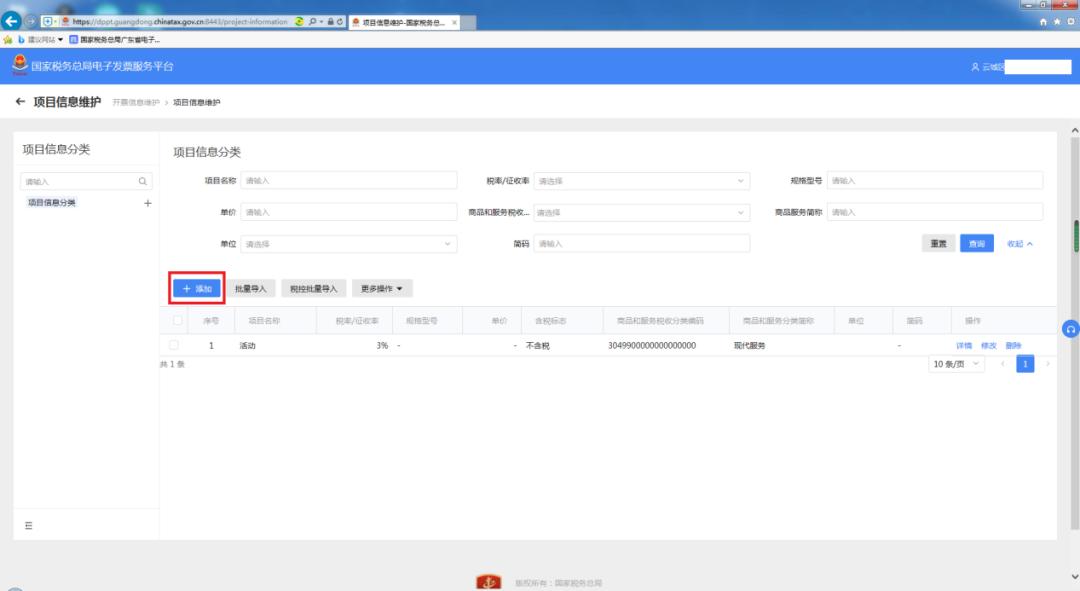Image resolution: width=1080 pixels, height=591 pixels.
Task: Expand the 建议网站 favorites dropdown arrow
Action: pos(61,40)
